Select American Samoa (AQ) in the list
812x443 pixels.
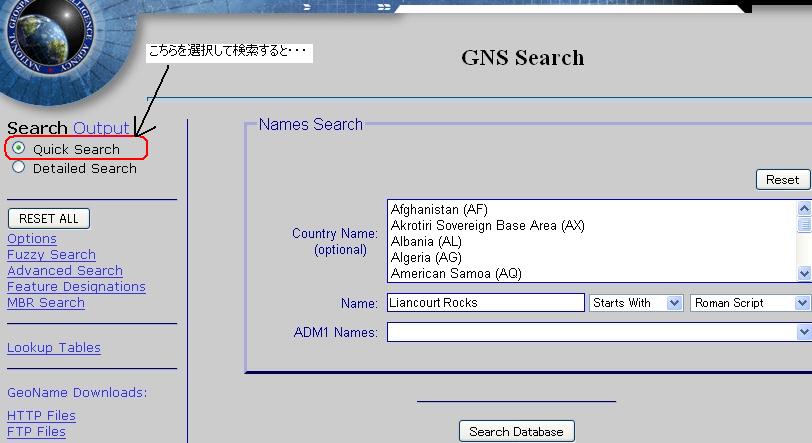point(456,274)
